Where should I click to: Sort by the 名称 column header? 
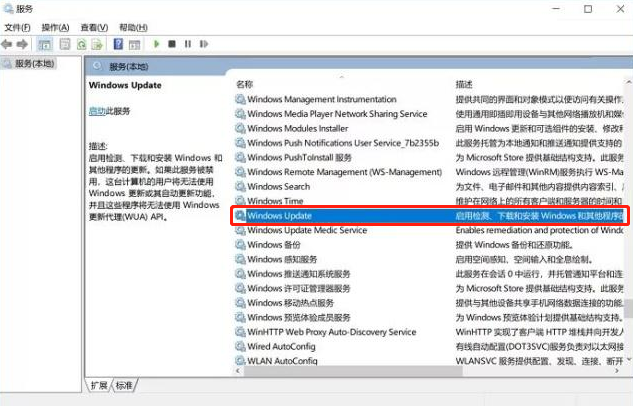coord(244,84)
